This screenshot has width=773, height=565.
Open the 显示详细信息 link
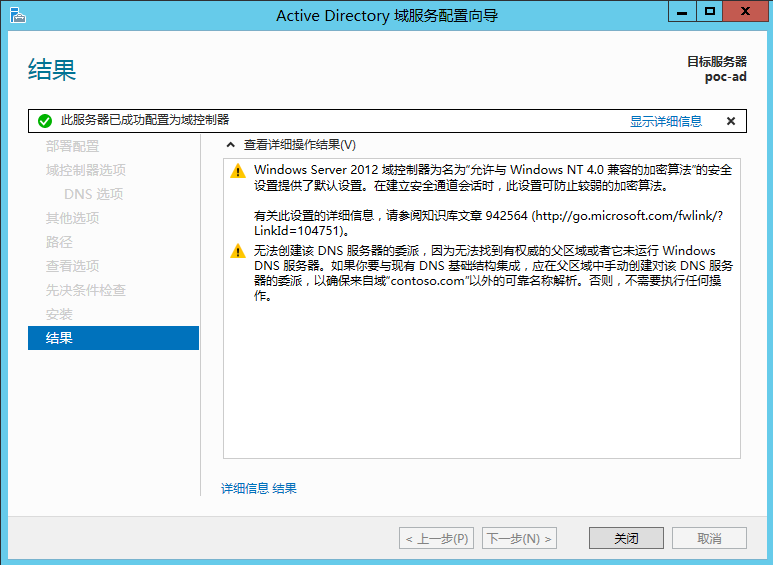point(666,121)
